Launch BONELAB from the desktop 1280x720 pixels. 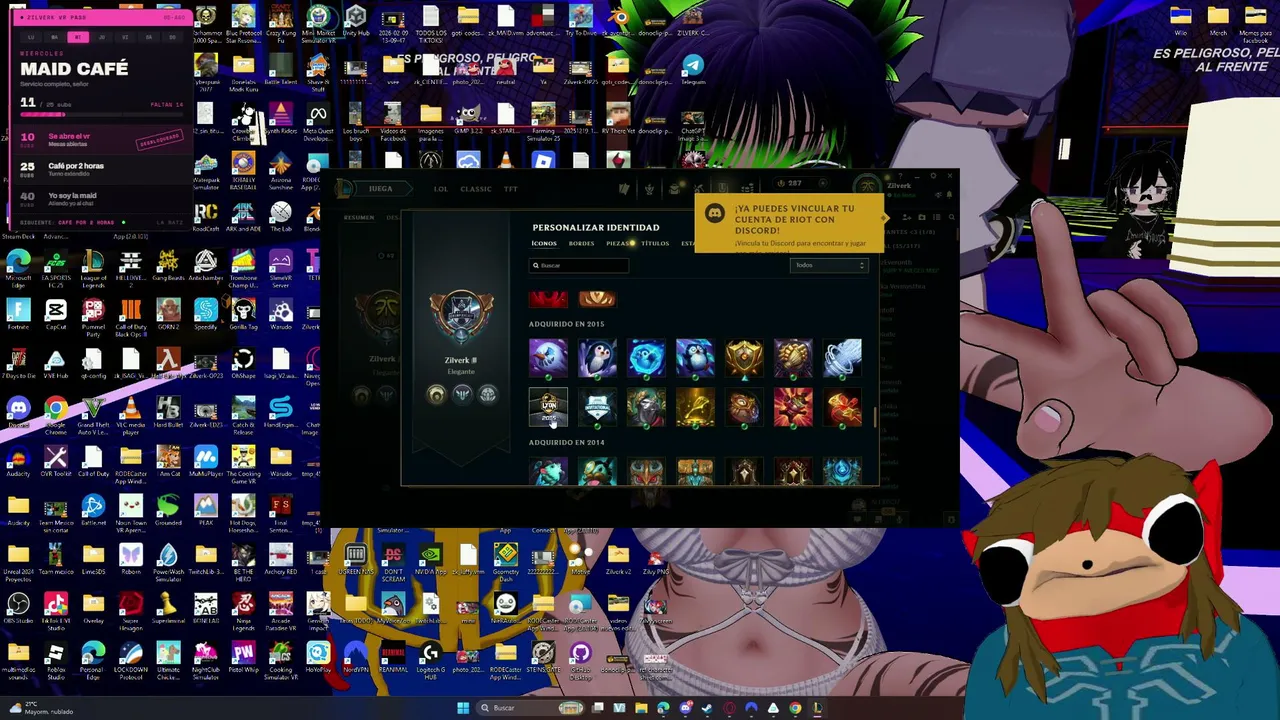click(205, 609)
